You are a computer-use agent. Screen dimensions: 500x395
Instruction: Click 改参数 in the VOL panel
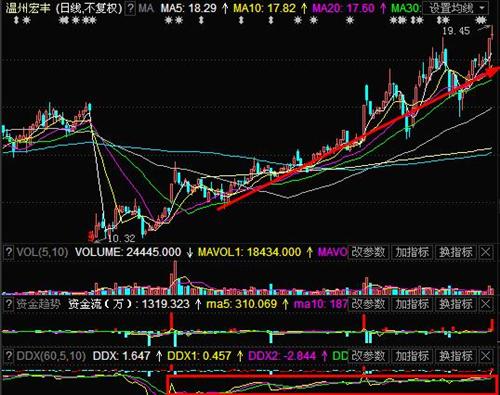pyautogui.click(x=368, y=252)
